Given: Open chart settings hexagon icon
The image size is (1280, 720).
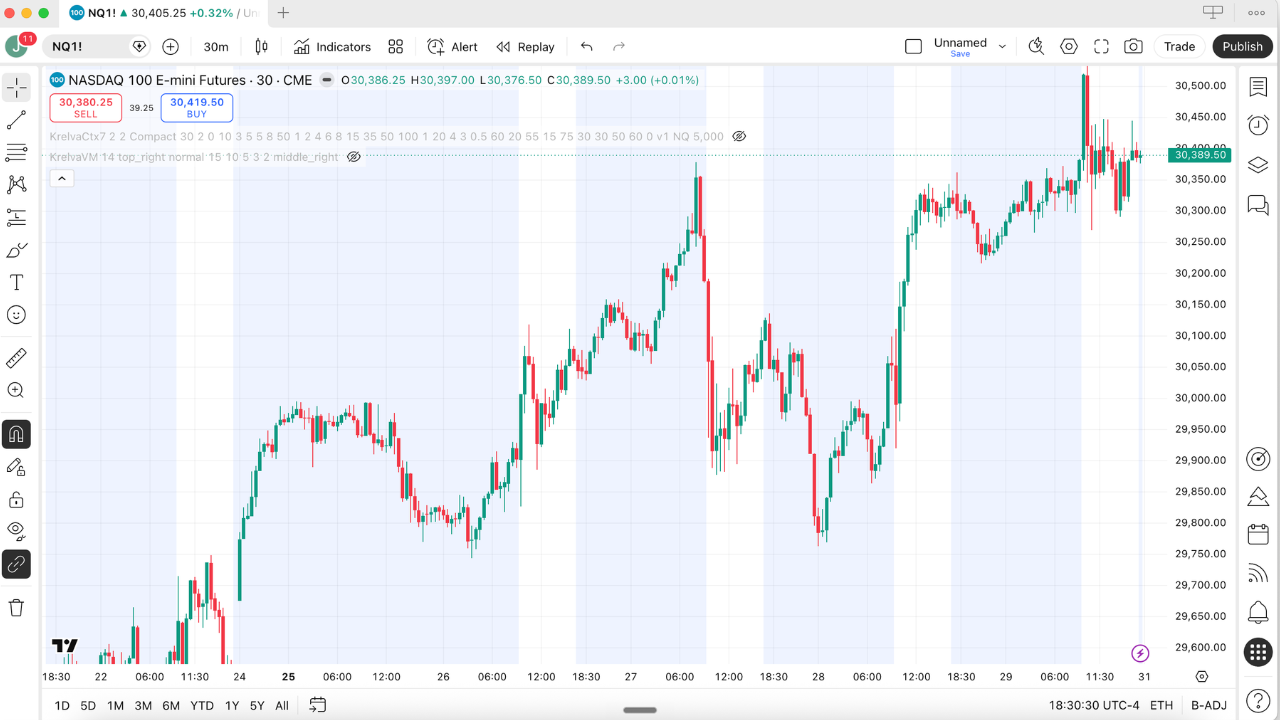Looking at the screenshot, I should [x=1069, y=46].
